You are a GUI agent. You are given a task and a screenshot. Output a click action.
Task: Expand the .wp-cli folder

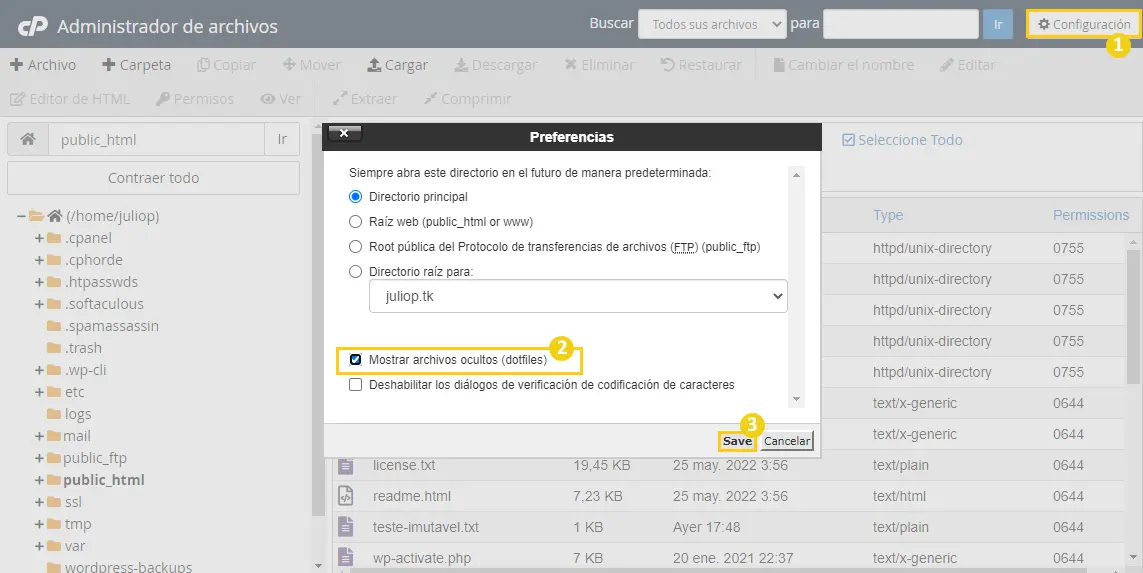point(39,370)
